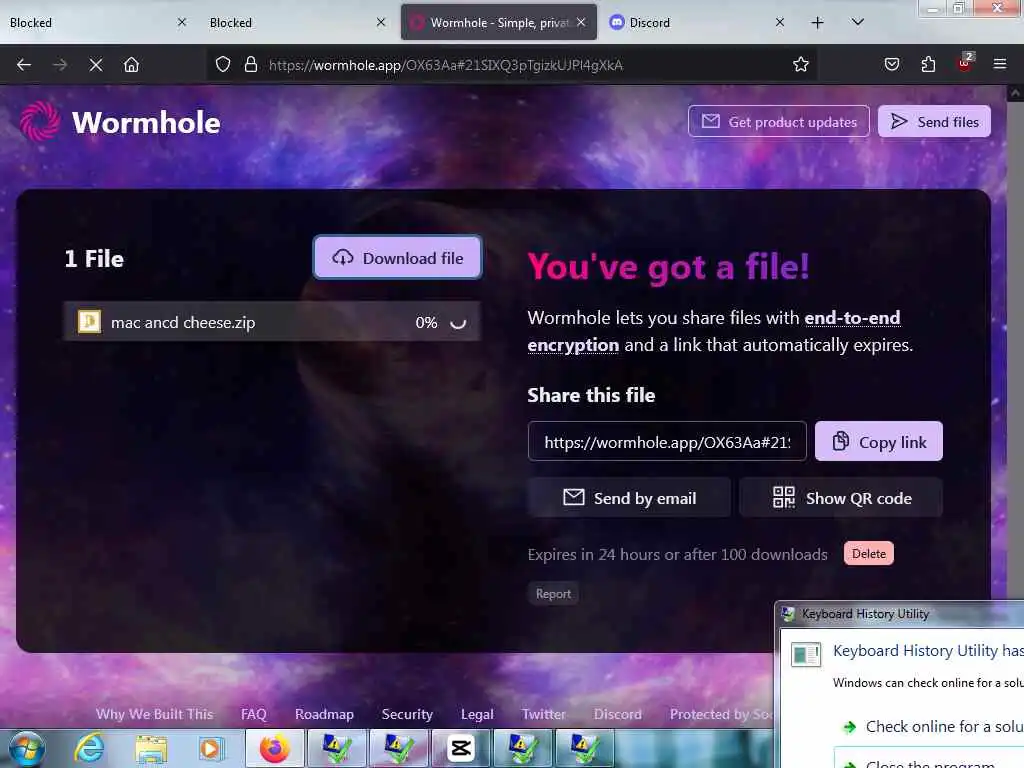This screenshot has width=1024, height=768.
Task: View site security via padlock icon
Action: coord(251,65)
